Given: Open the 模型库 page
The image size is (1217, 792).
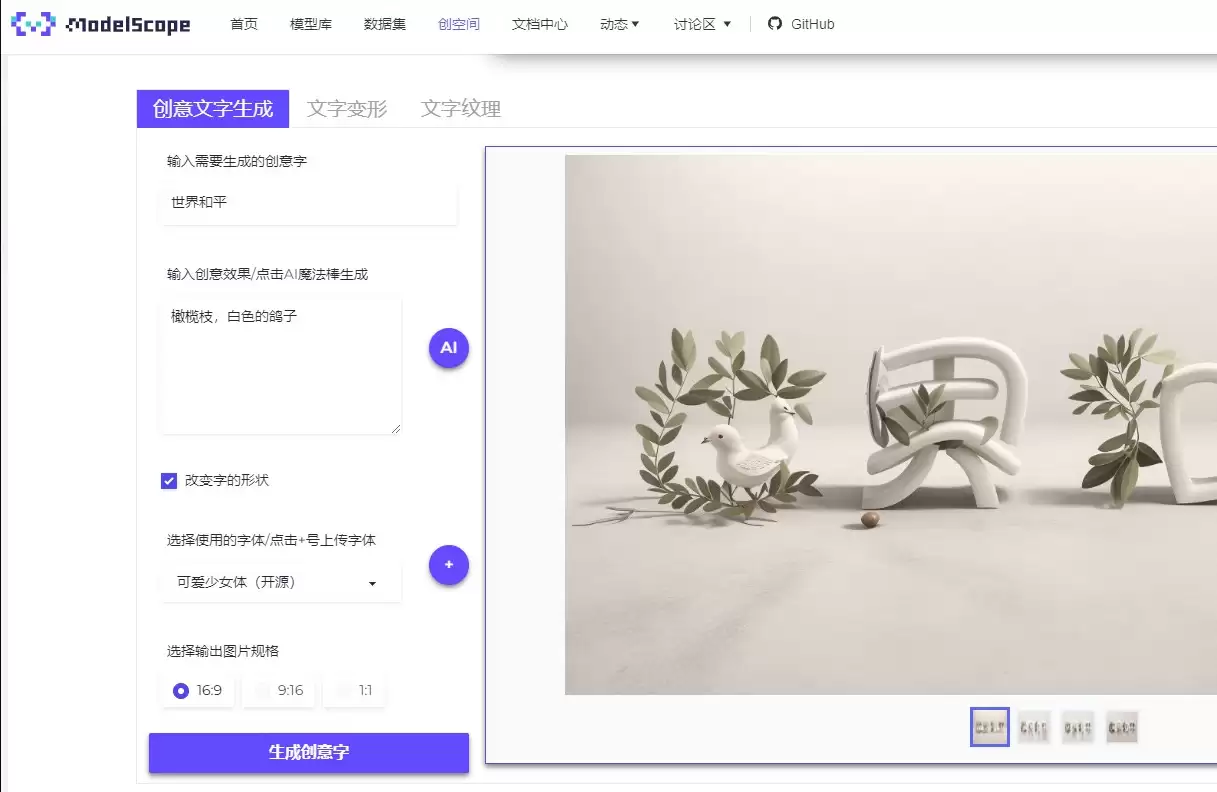Looking at the screenshot, I should tap(310, 24).
